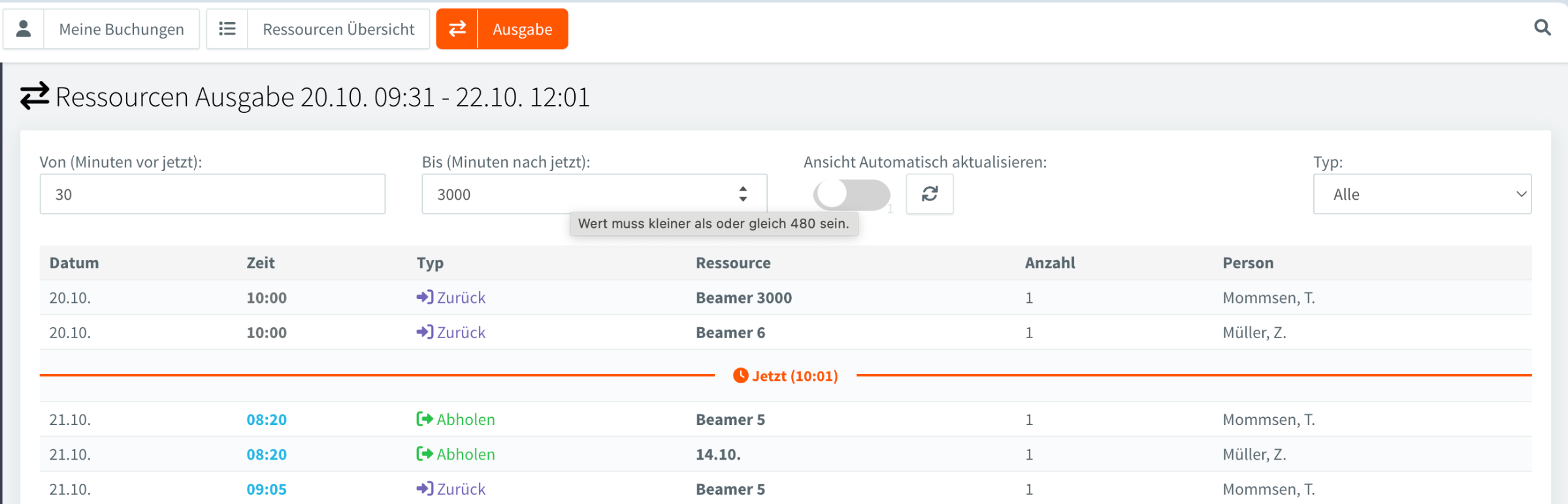The image size is (1568, 504).
Task: Click the list icon beside Ressourcen Übersicht
Action: 227,29
